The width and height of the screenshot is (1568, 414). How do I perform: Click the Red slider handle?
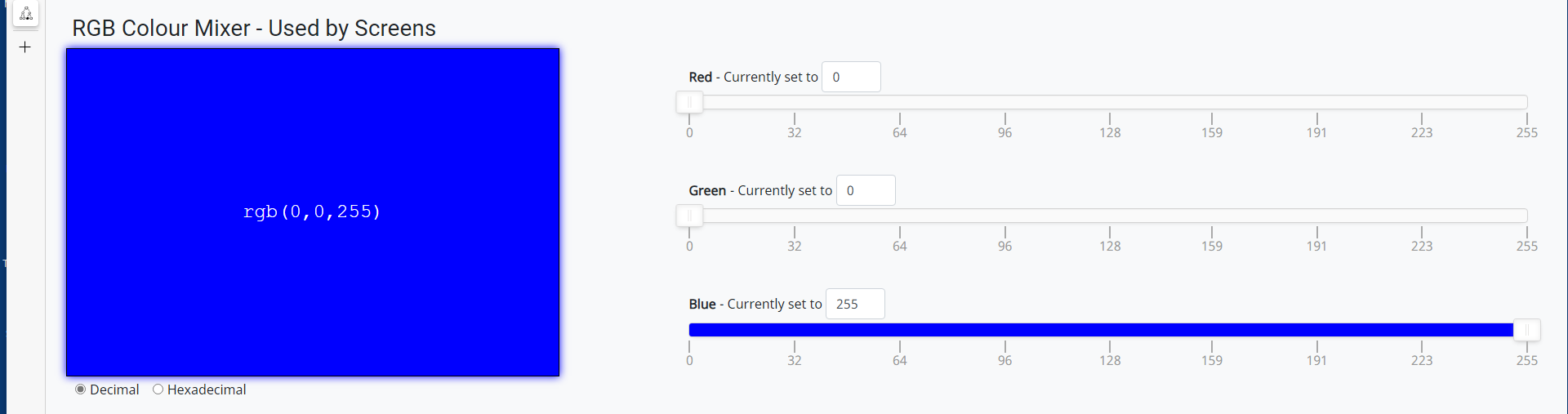[x=689, y=102]
